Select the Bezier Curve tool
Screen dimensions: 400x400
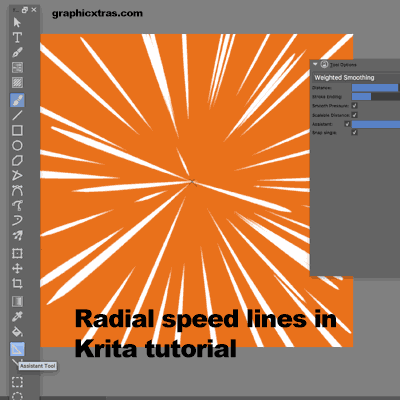coord(17,190)
